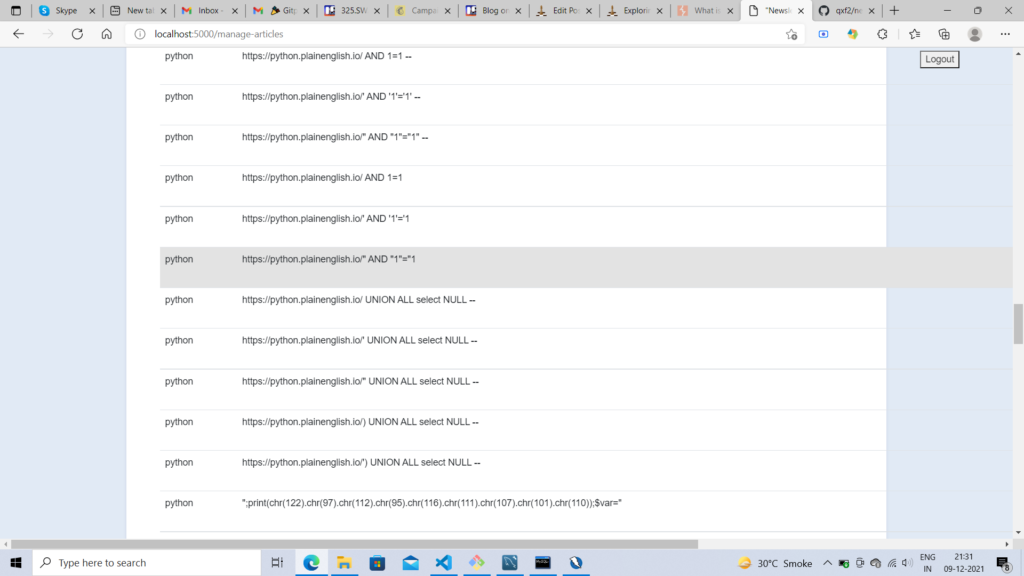Open the Settings and more ellipsis menu
1024x576 pixels.
pyautogui.click(x=1005, y=33)
